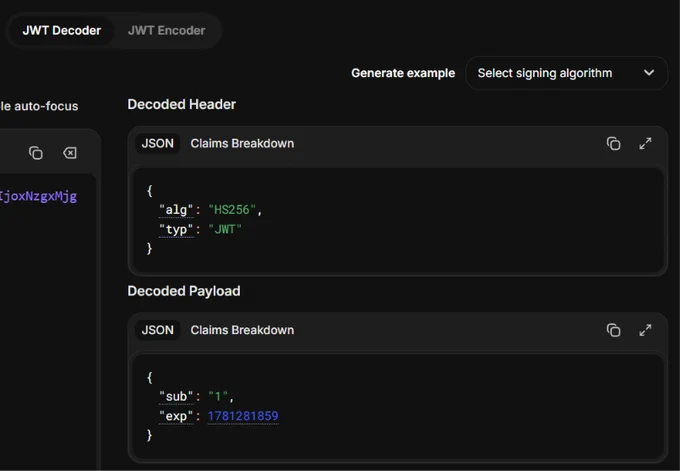Select JSON tab in Decoded Header
This screenshot has height=471, width=680.
157,144
